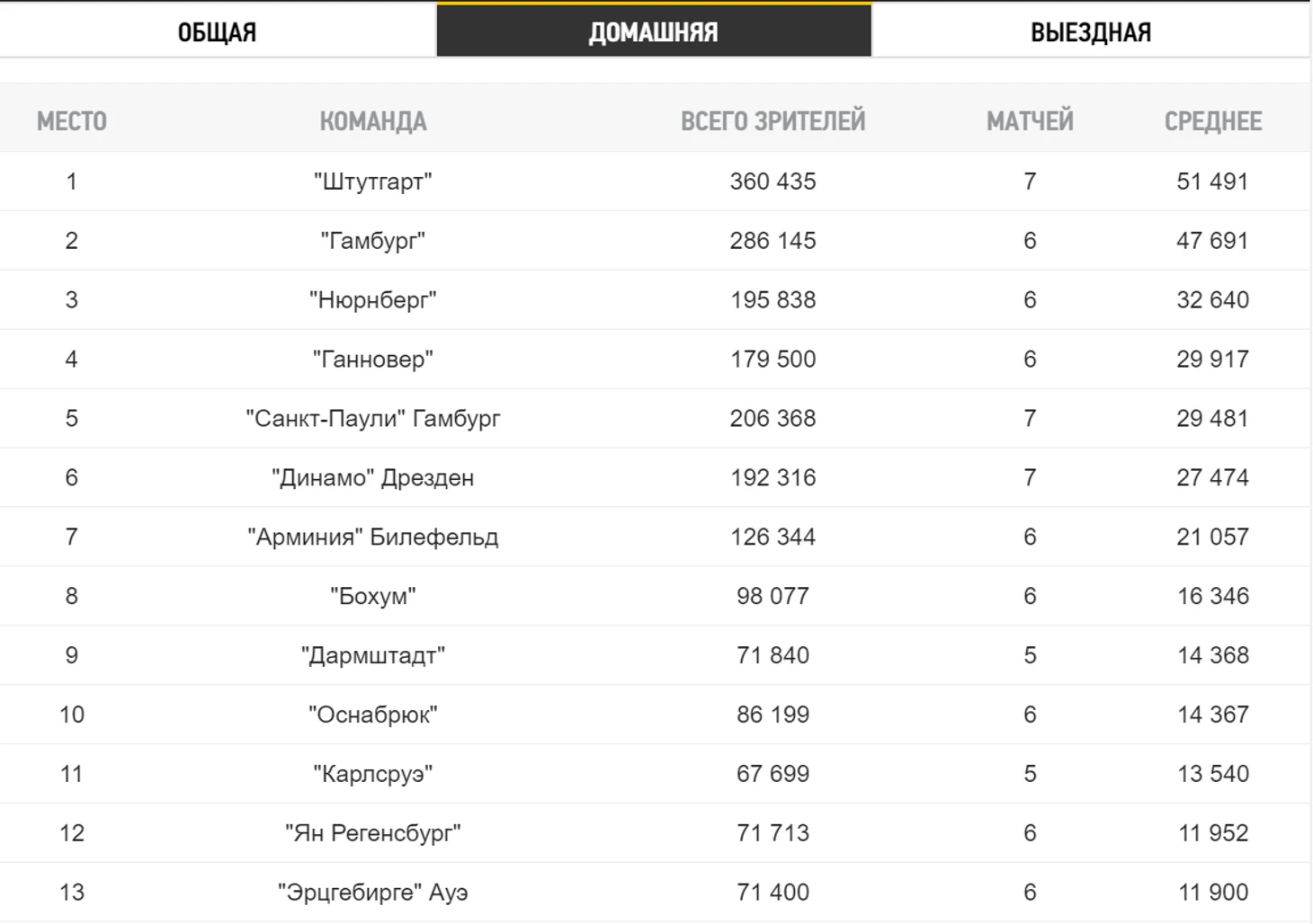
Task: Open the ВЫЕЗДНАЯ tab
Action: pos(1090,32)
